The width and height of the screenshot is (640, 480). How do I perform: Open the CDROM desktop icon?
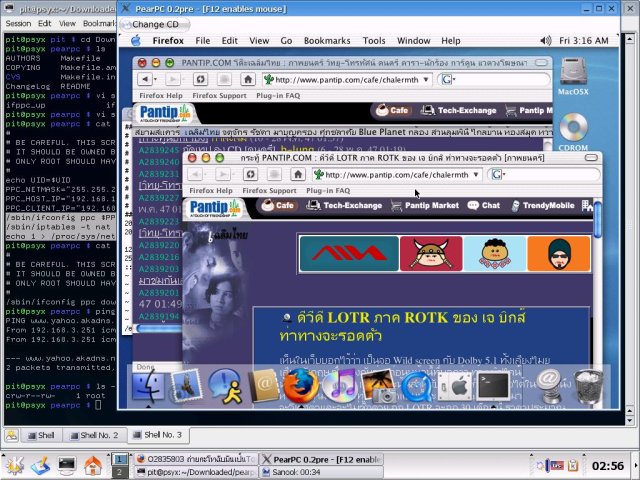tap(573, 132)
